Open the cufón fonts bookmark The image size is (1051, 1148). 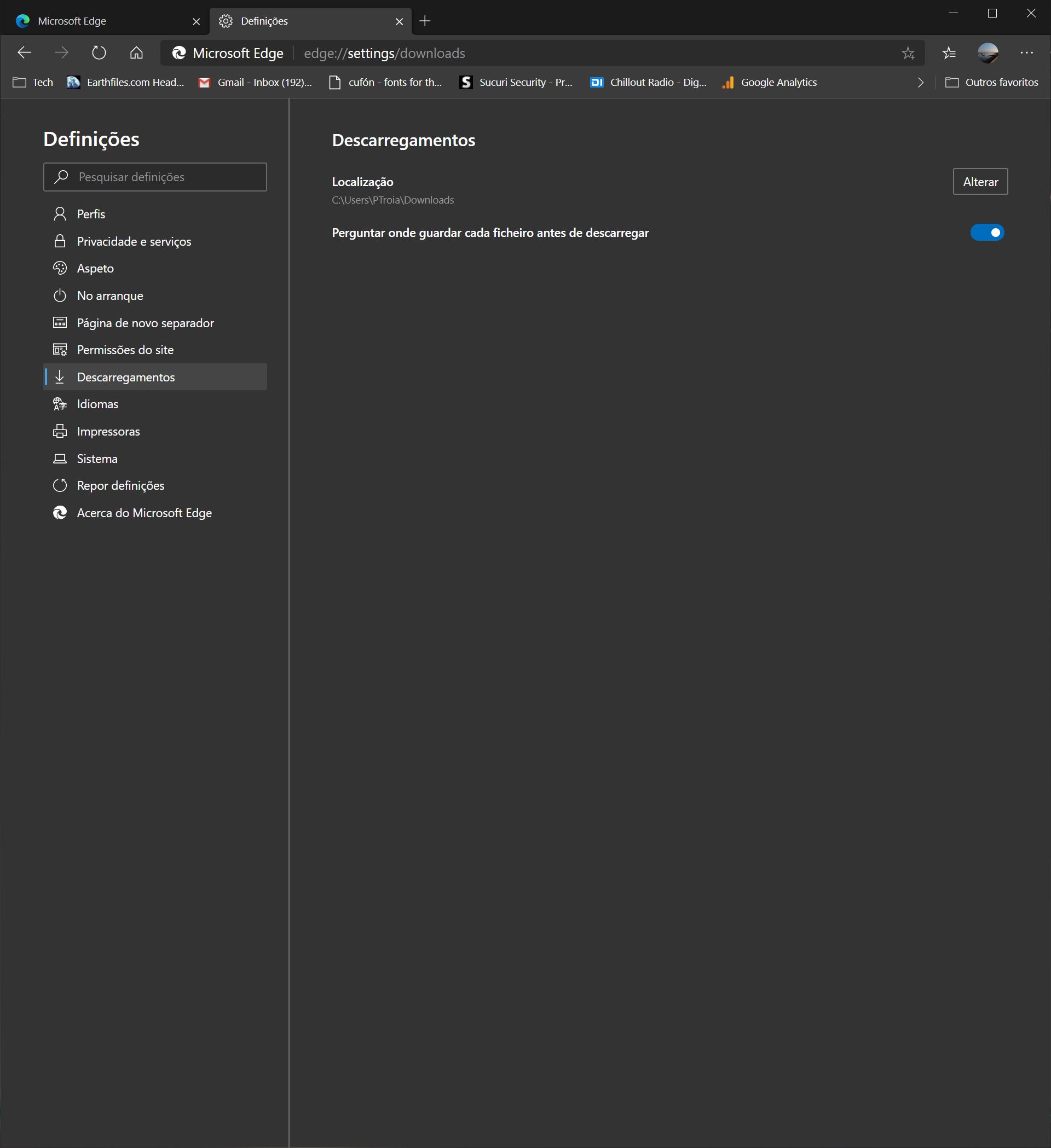386,83
